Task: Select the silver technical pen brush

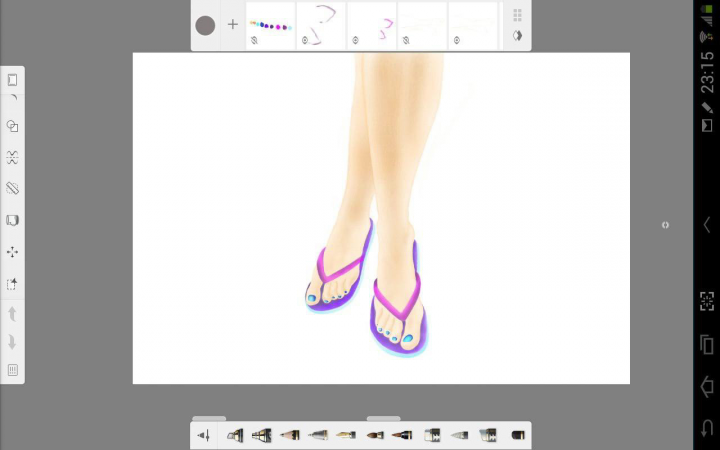Action: [x=318, y=435]
